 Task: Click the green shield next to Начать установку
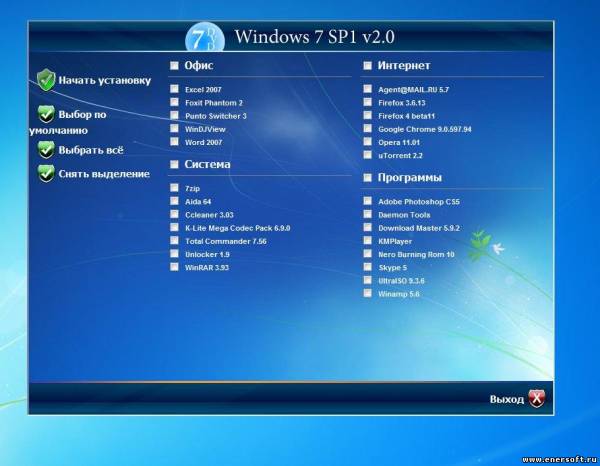click(46, 80)
